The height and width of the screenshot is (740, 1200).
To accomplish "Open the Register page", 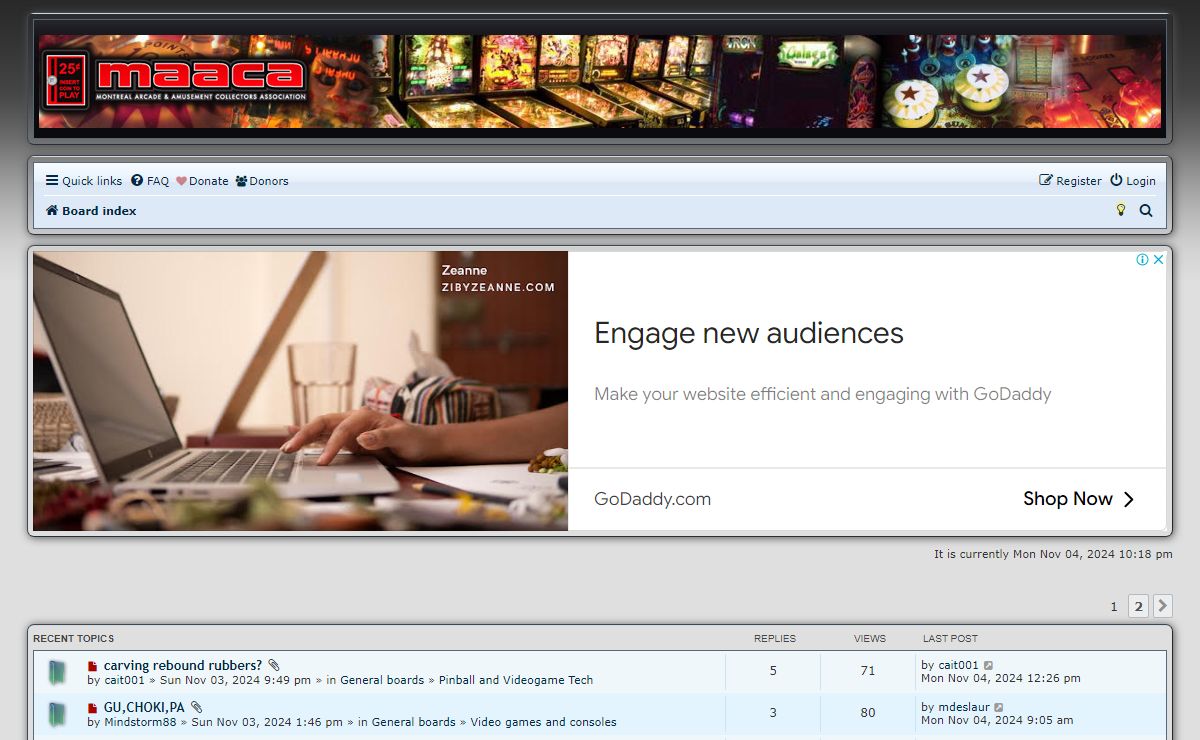I will coord(1070,181).
